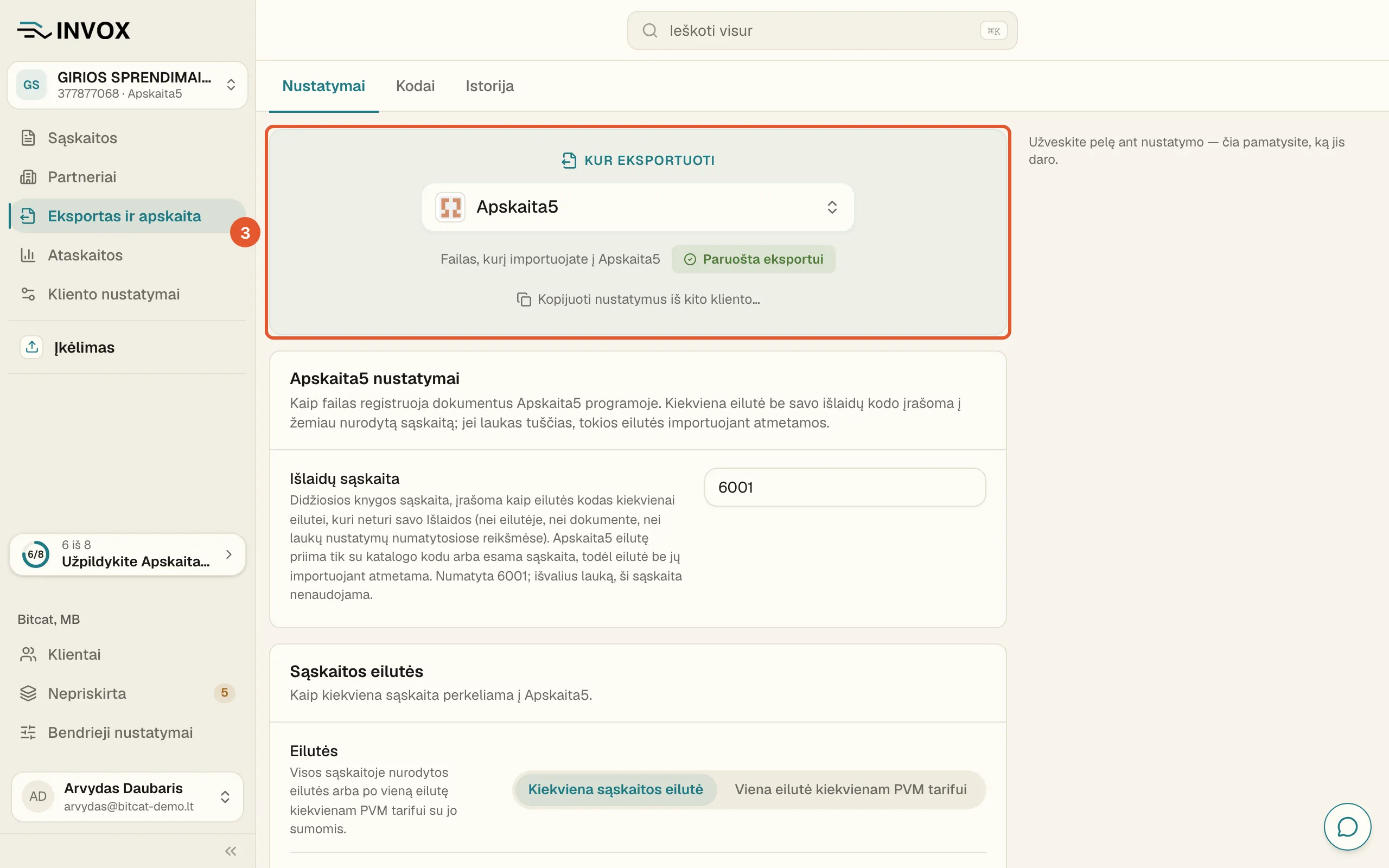Click Kopijuoti nustatymus iš kito kliento
This screenshot has height=868, width=1389.
coord(638,299)
